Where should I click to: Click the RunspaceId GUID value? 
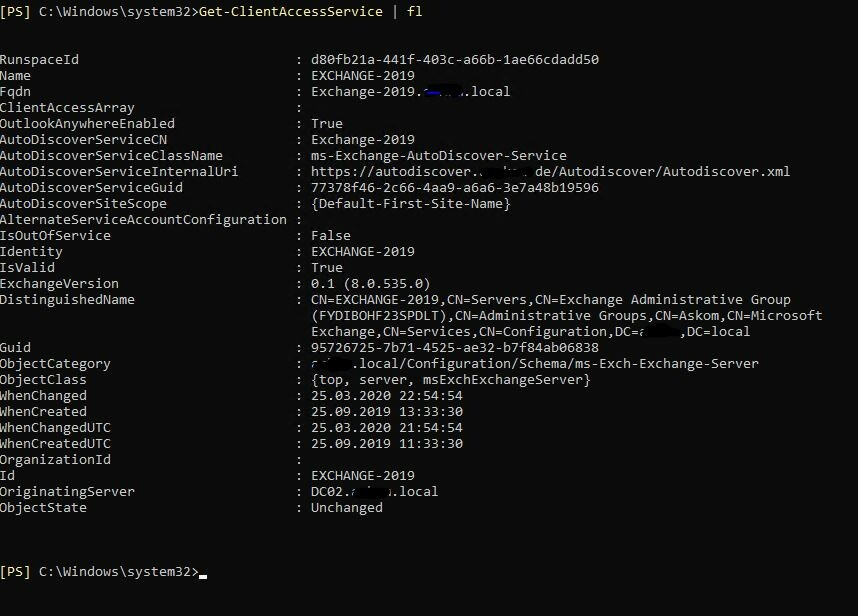[x=455, y=60]
